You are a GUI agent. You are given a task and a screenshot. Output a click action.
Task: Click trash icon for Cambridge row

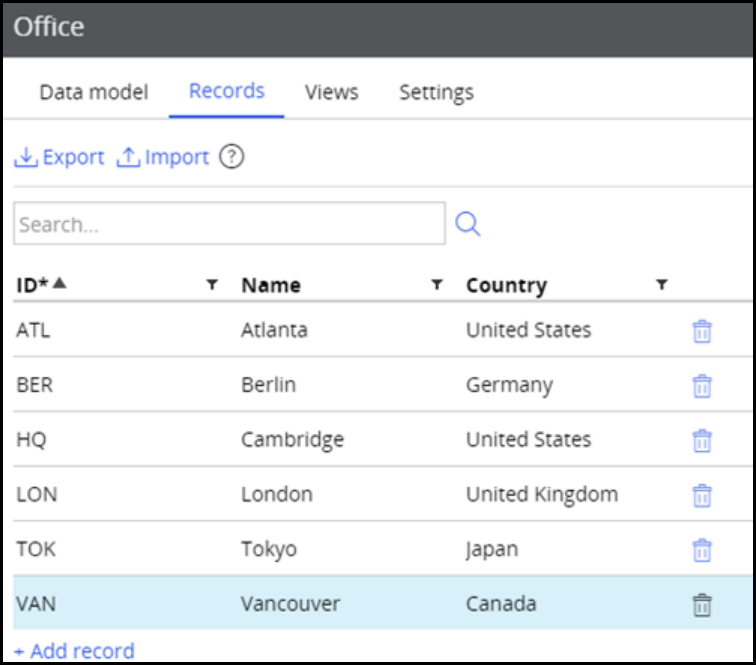click(x=702, y=440)
